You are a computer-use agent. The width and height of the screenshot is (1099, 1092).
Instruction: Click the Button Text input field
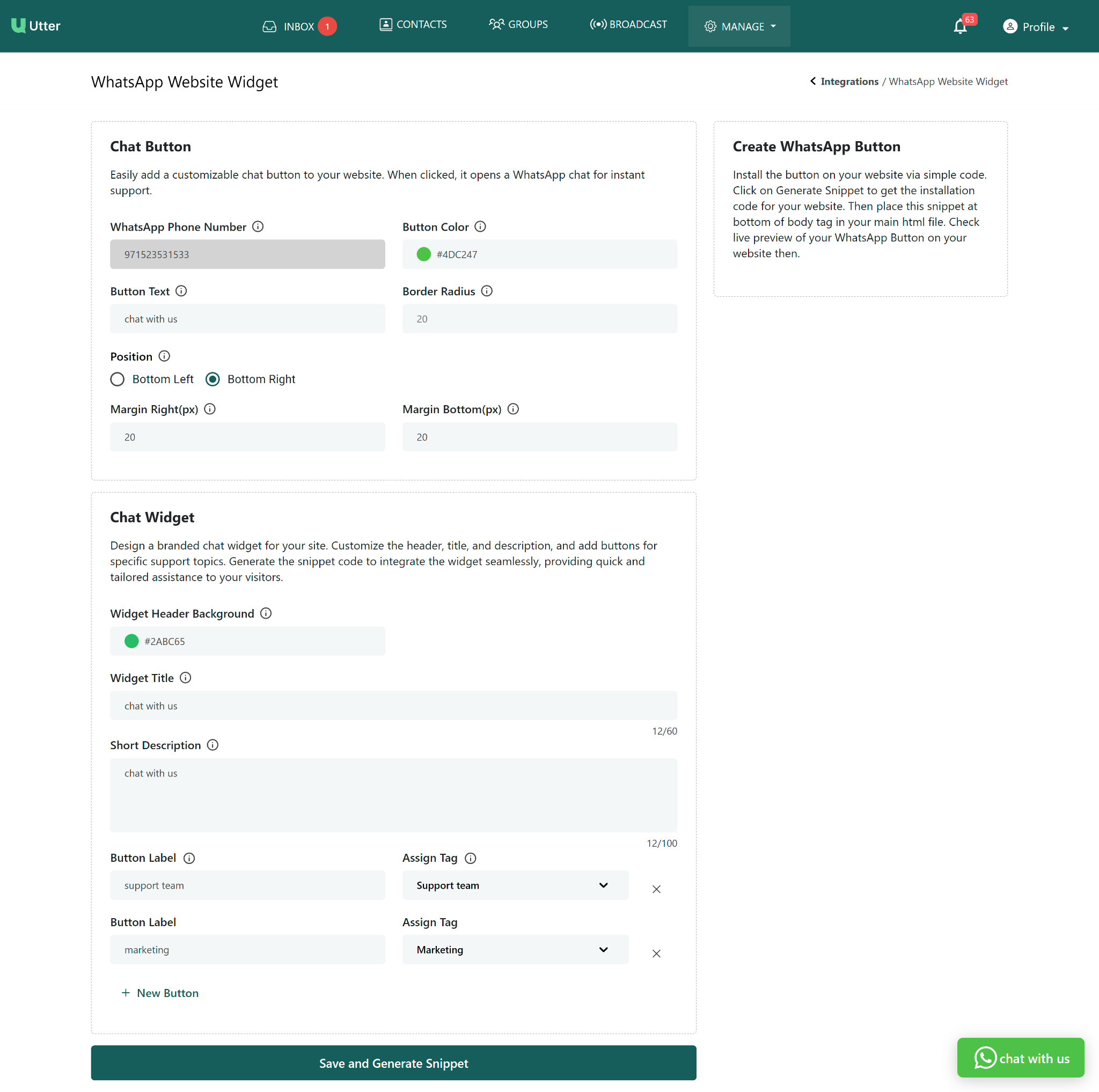247,319
